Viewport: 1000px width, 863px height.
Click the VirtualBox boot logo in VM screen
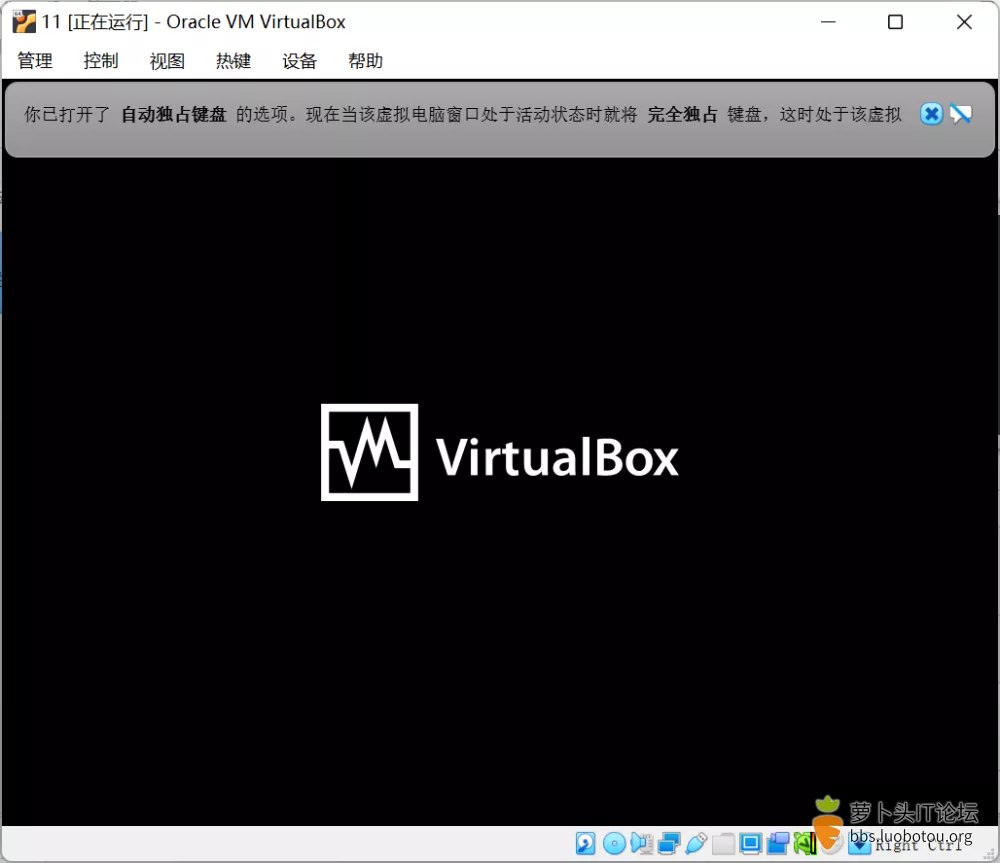tap(499, 452)
